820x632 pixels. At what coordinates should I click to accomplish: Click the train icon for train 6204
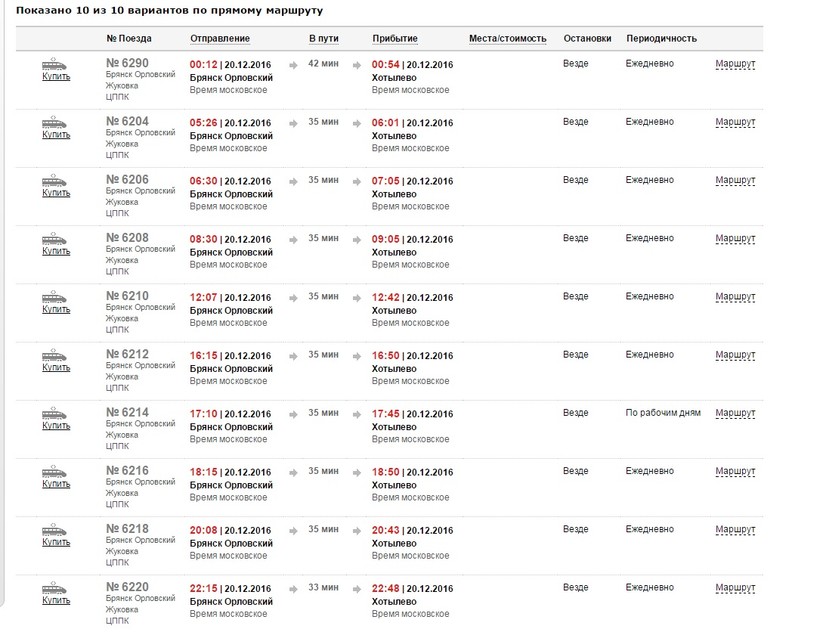coord(55,123)
